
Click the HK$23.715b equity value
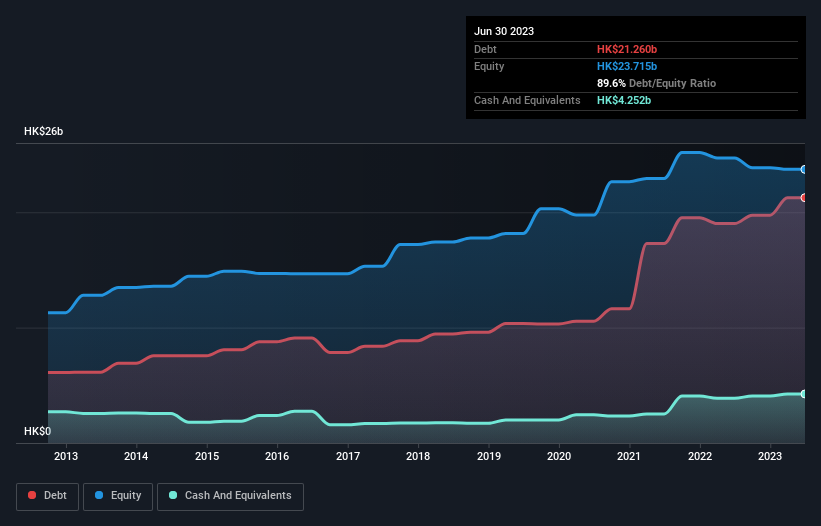pyautogui.click(x=627, y=66)
